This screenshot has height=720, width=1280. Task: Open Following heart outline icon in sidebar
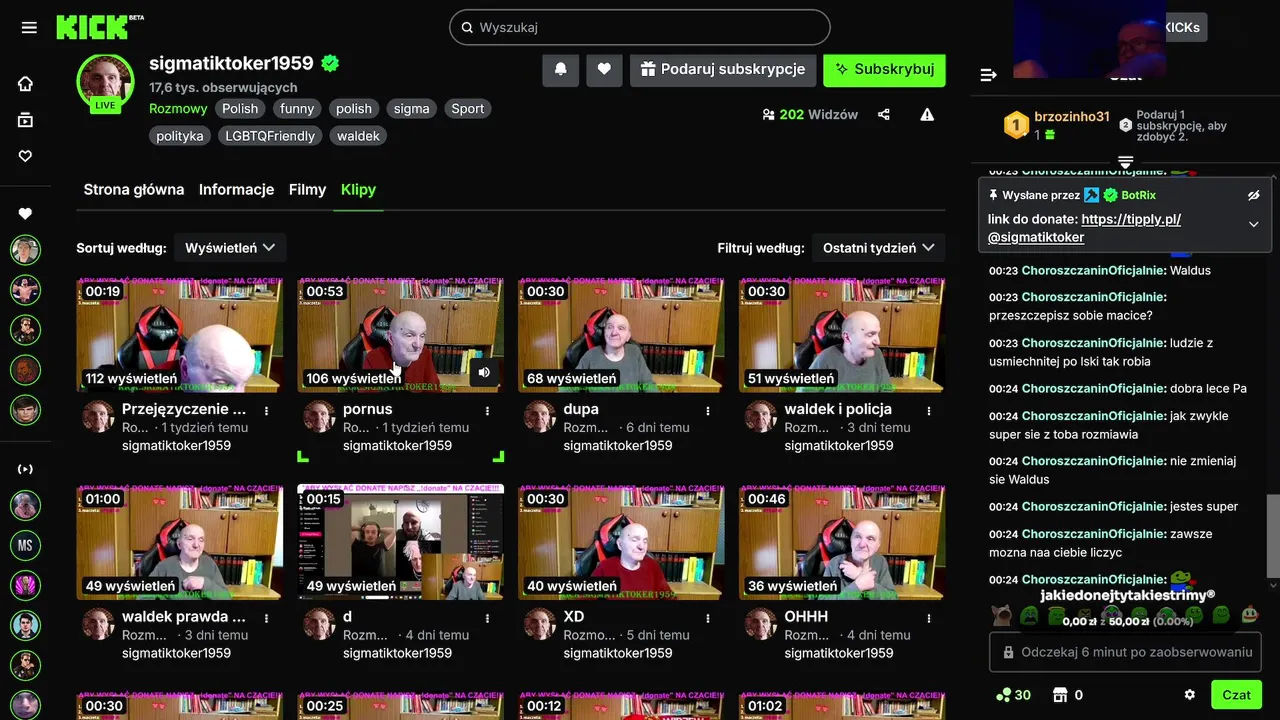click(x=25, y=156)
